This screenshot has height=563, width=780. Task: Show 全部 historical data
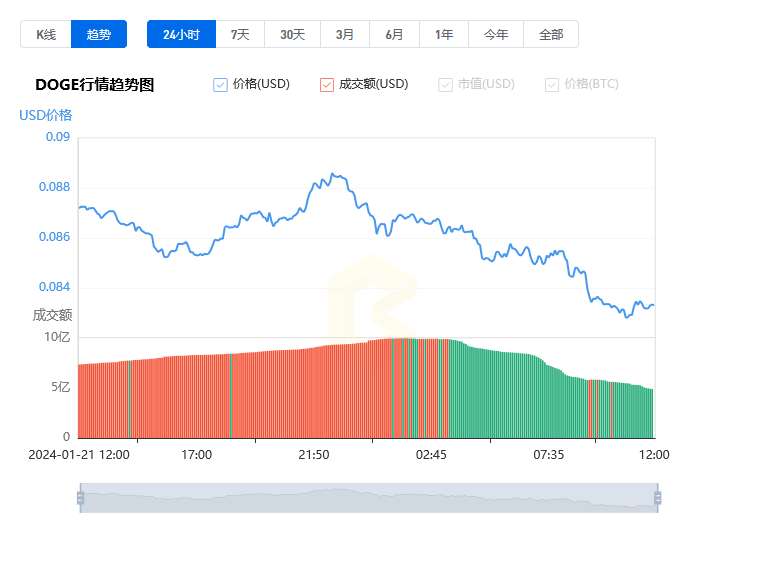551,34
